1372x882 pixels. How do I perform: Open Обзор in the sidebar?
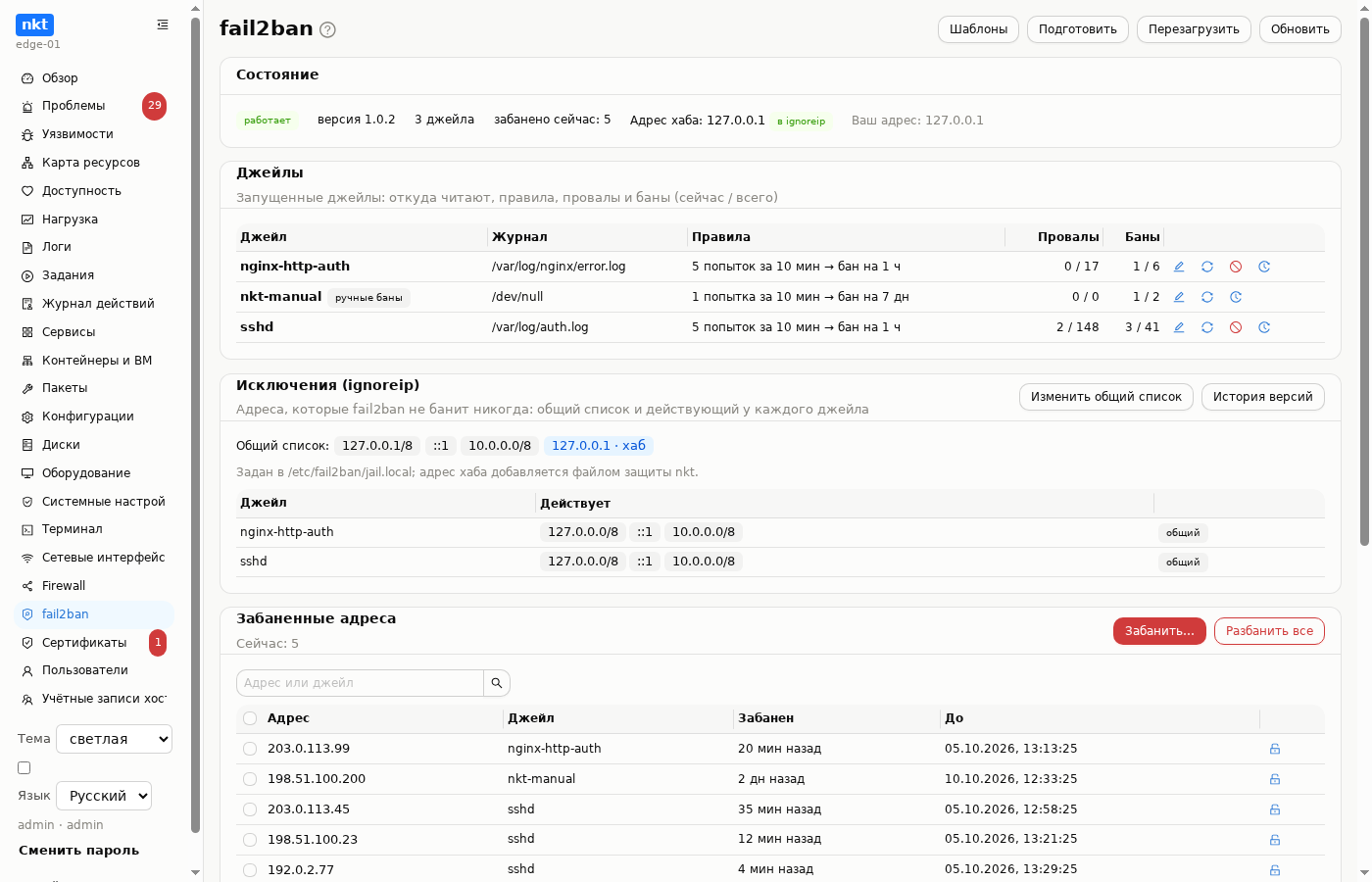tap(94, 78)
